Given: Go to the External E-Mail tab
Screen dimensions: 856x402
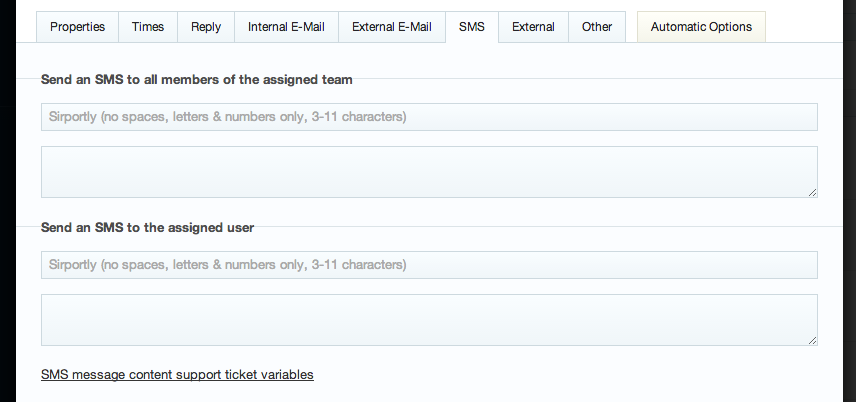Looking at the screenshot, I should 392,27.
